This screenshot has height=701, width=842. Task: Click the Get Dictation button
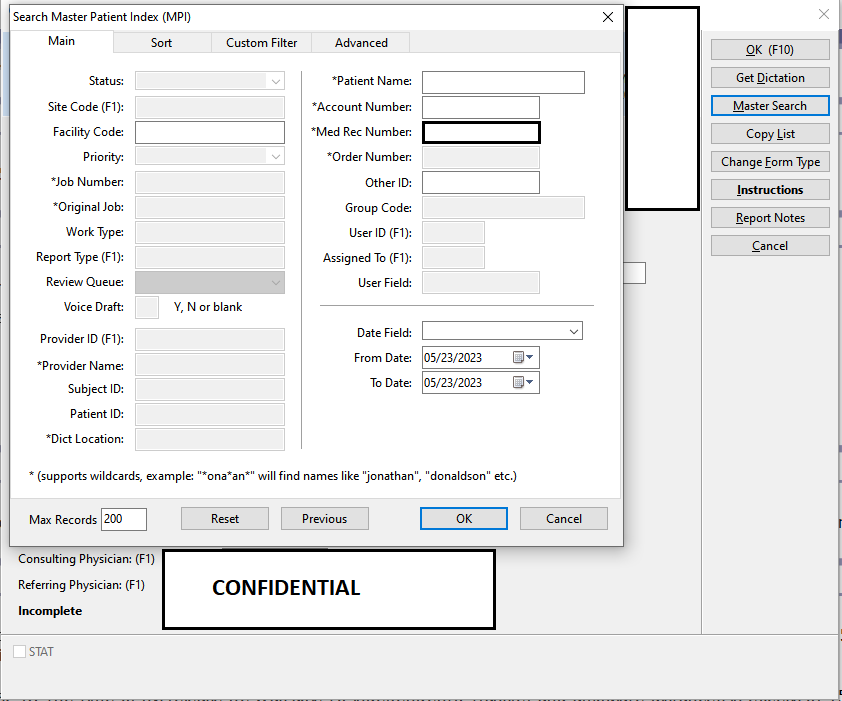(770, 77)
